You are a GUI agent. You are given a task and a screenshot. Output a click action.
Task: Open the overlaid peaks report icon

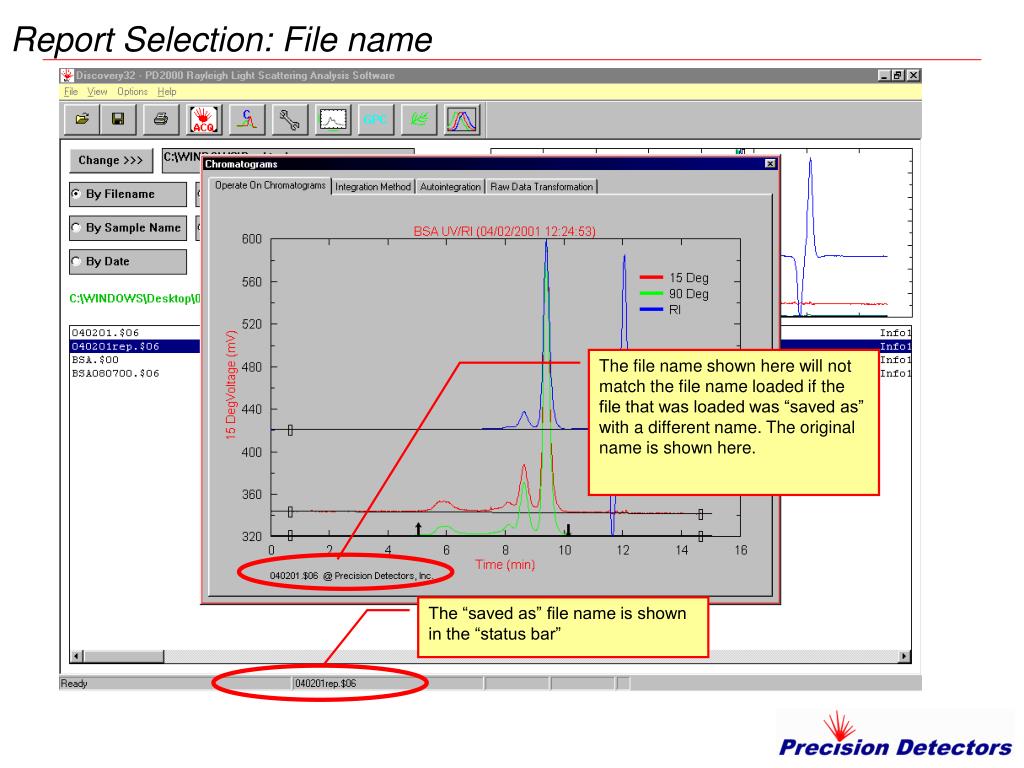coord(462,120)
